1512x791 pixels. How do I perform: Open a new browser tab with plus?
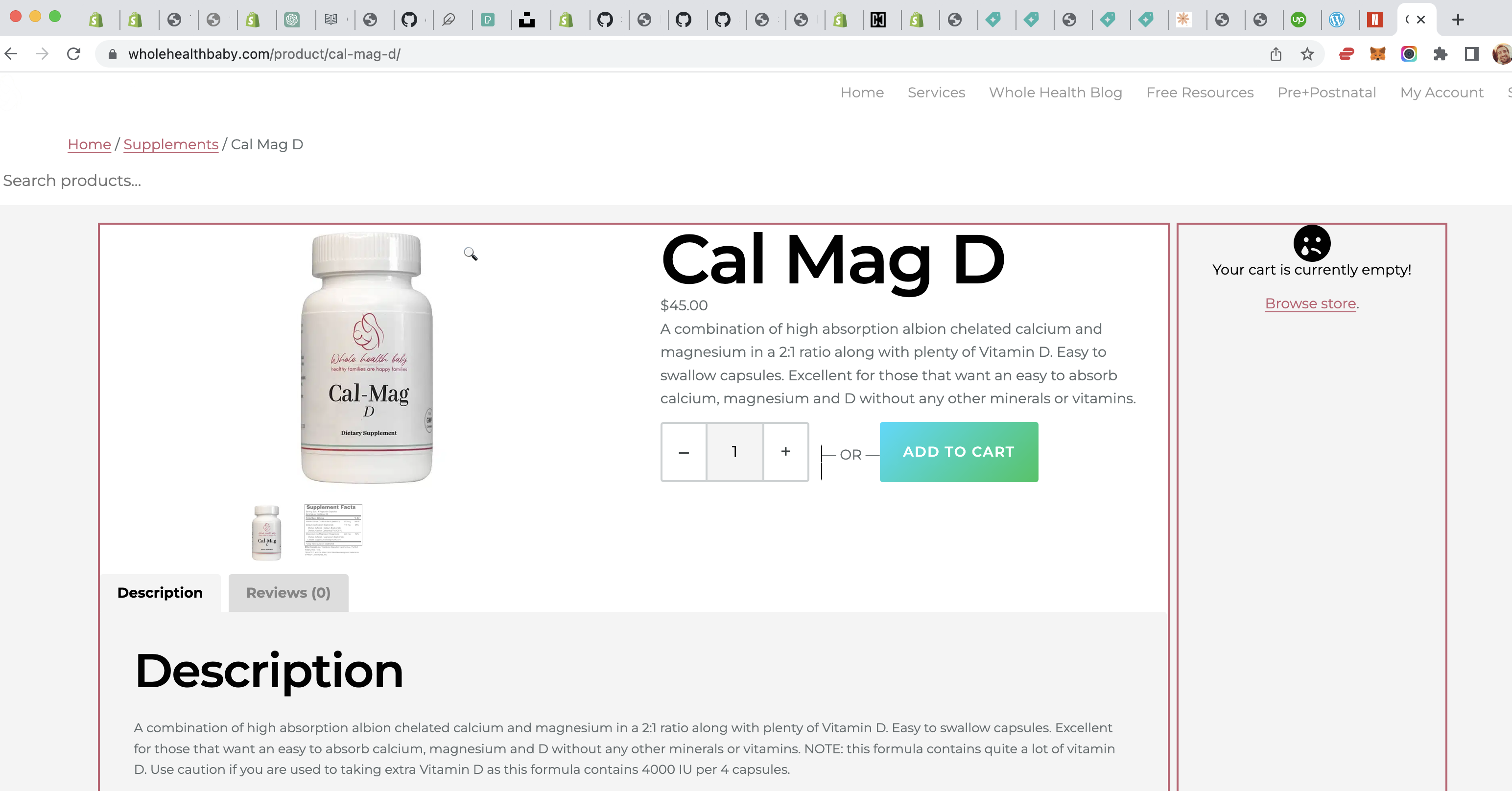click(x=1458, y=20)
